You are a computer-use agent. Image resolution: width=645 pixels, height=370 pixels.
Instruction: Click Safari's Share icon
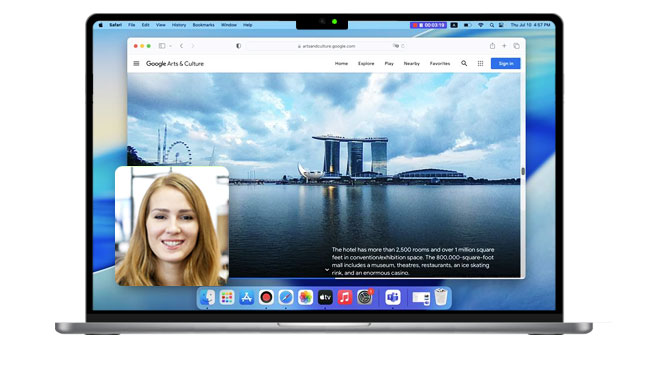(492, 46)
